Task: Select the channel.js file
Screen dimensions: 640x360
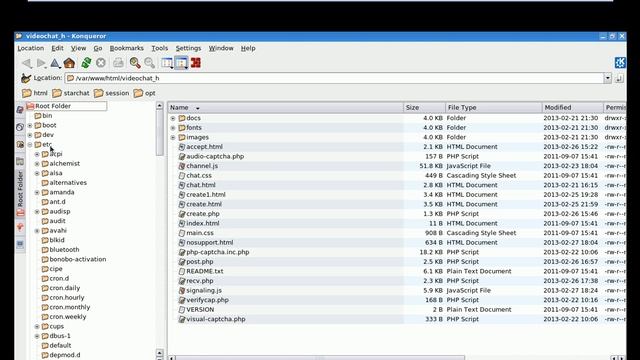Action: coord(202,166)
